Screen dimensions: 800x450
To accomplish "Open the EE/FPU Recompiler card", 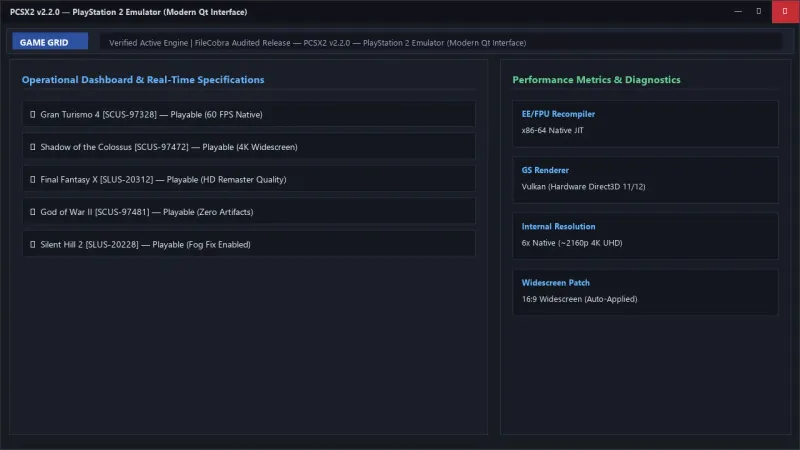I will coord(645,123).
